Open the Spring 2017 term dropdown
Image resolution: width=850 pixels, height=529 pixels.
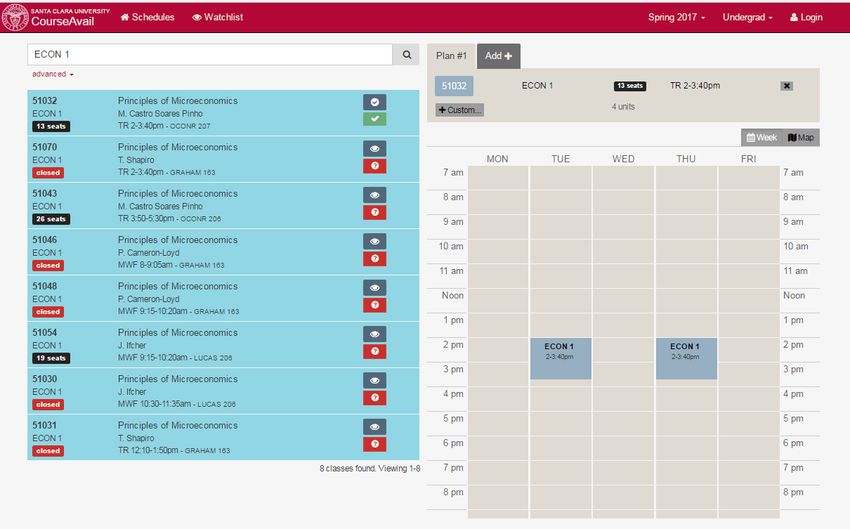[677, 17]
